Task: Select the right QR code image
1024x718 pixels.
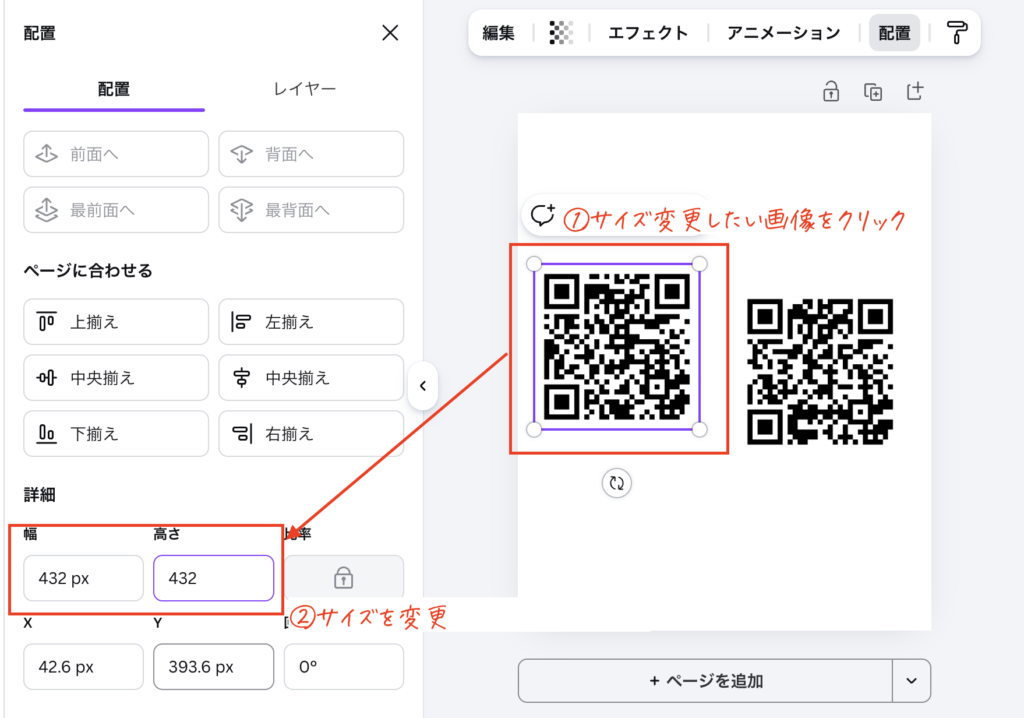Action: pos(820,371)
